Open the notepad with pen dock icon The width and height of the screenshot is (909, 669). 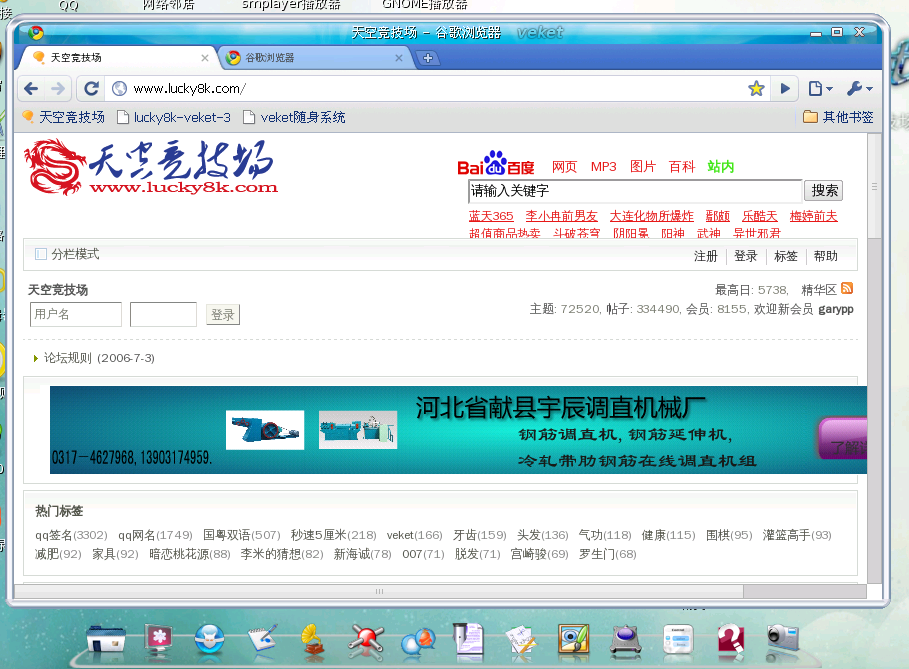pos(262,639)
